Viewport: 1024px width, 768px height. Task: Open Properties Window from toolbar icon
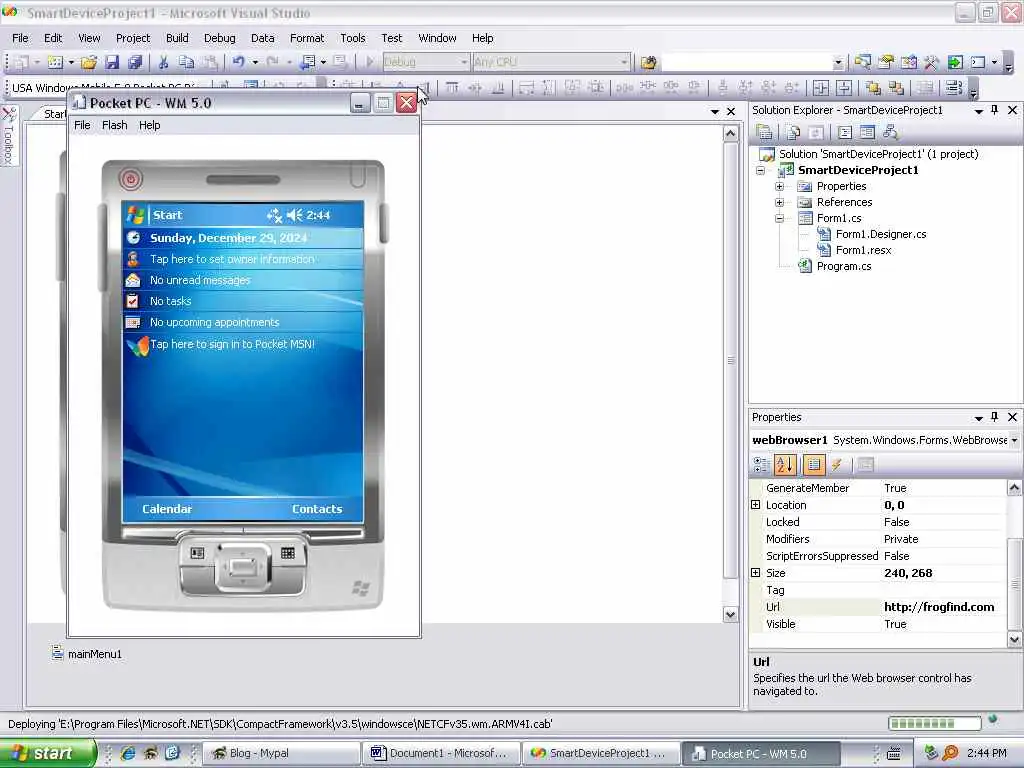(x=886, y=62)
